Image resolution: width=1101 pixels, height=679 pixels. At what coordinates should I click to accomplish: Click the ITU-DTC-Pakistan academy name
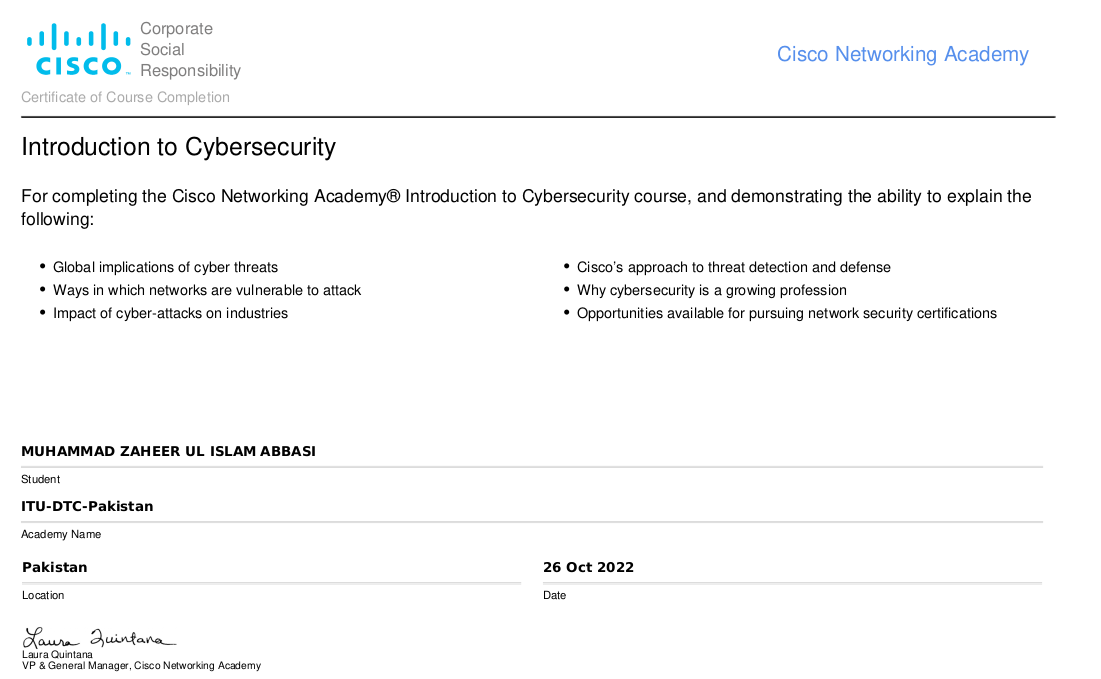87,506
